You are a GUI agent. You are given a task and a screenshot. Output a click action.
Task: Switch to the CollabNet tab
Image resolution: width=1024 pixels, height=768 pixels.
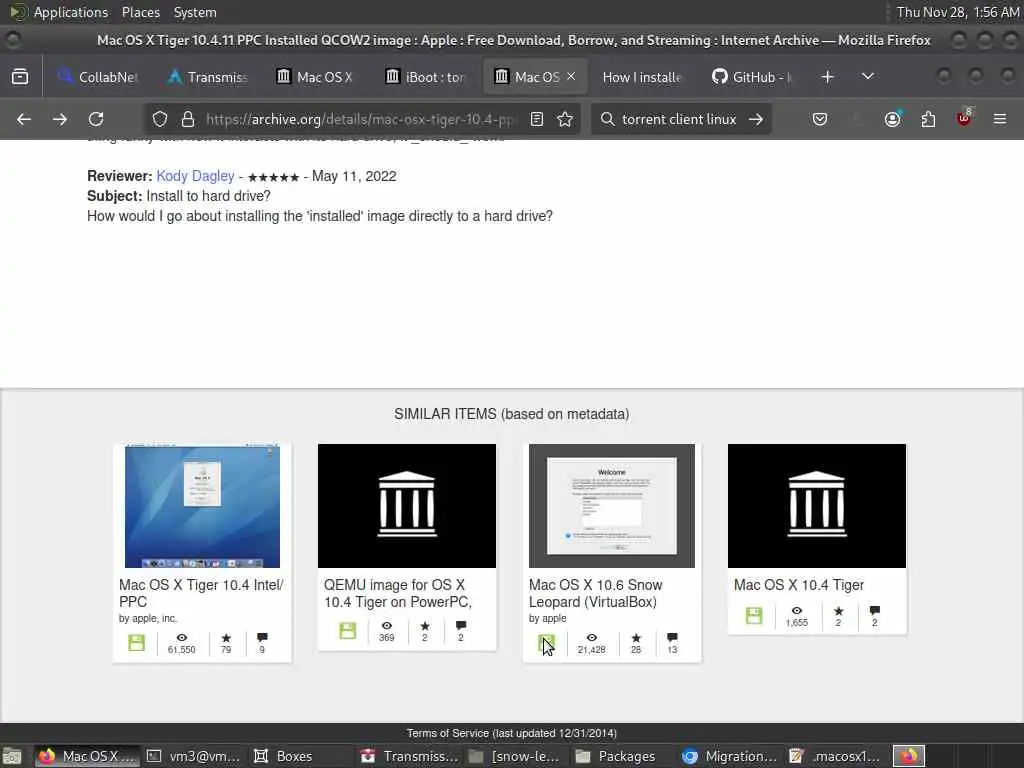[97, 76]
